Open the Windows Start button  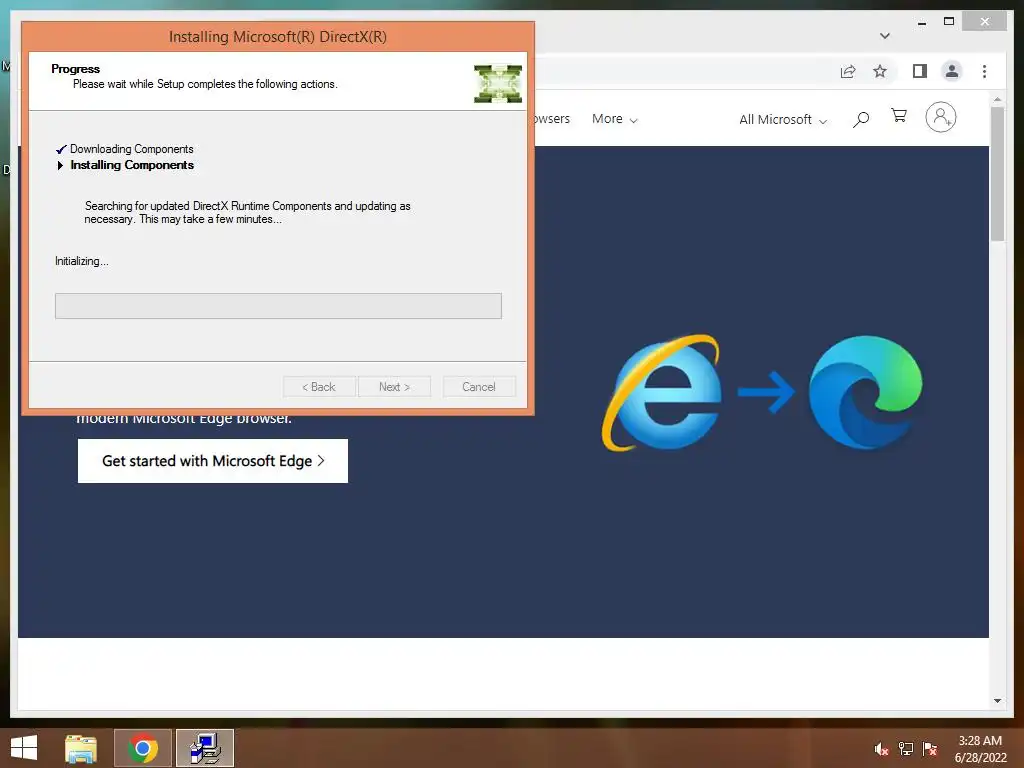[24, 748]
